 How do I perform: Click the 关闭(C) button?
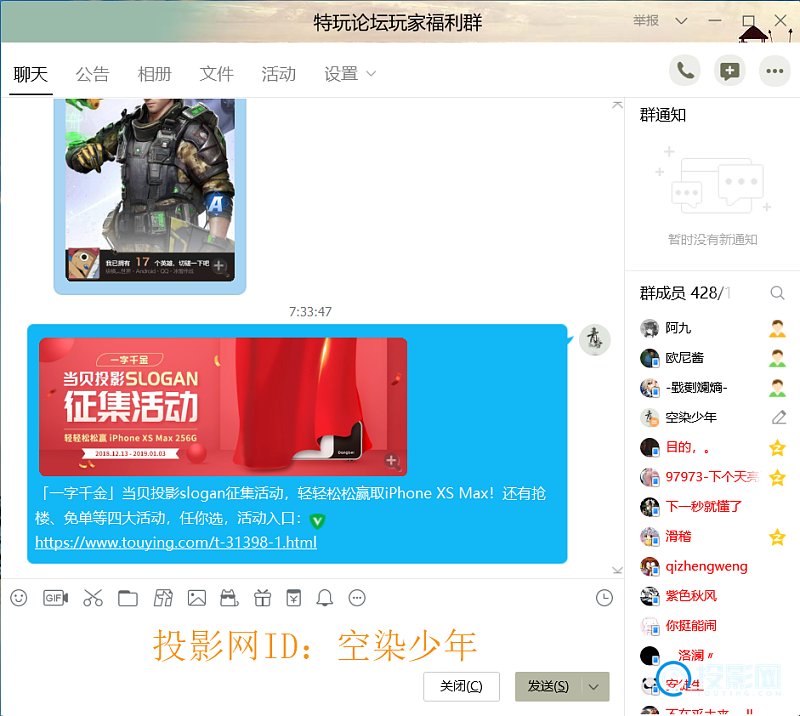[x=461, y=686]
